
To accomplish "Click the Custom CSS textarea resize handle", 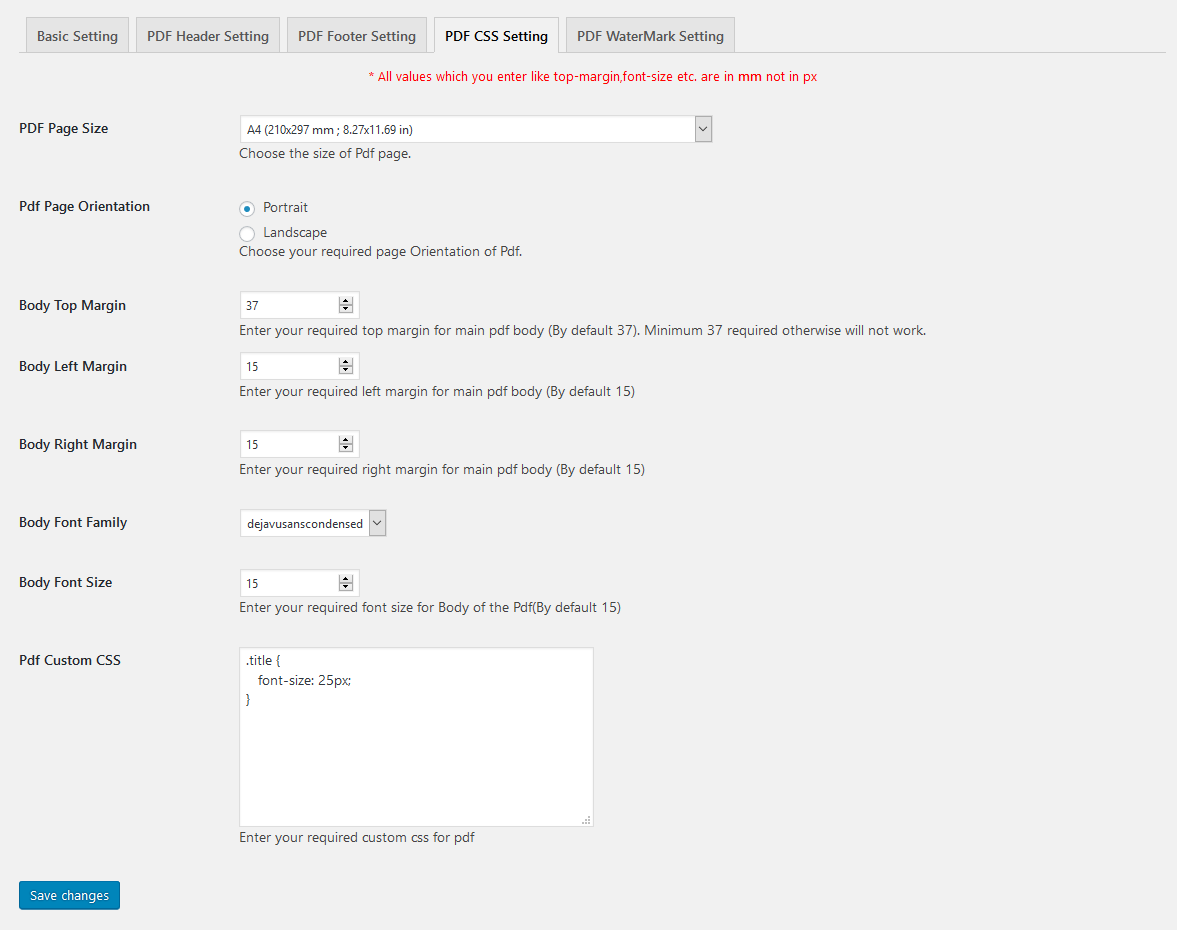I will (x=586, y=820).
